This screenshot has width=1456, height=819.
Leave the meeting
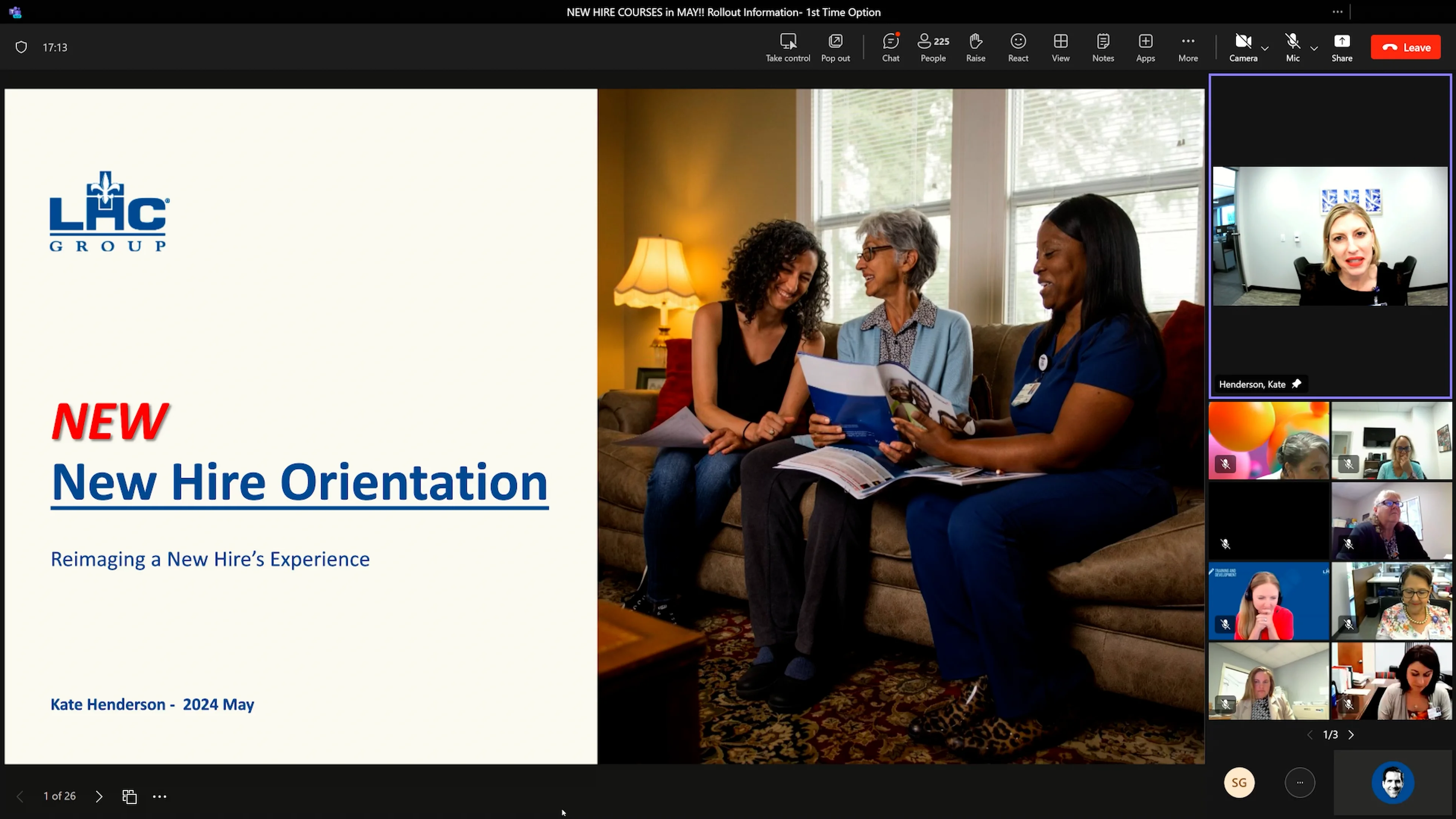click(x=1406, y=47)
